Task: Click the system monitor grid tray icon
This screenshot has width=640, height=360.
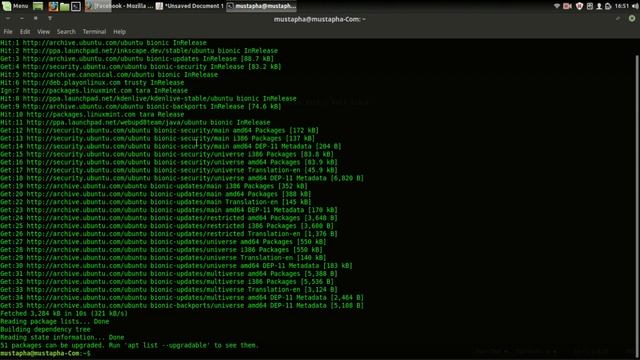Action: (x=590, y=6)
